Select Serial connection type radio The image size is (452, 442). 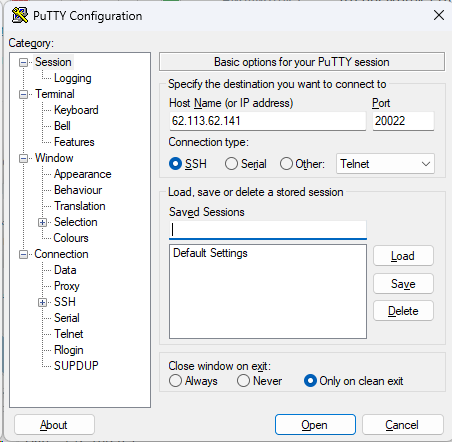(231, 164)
